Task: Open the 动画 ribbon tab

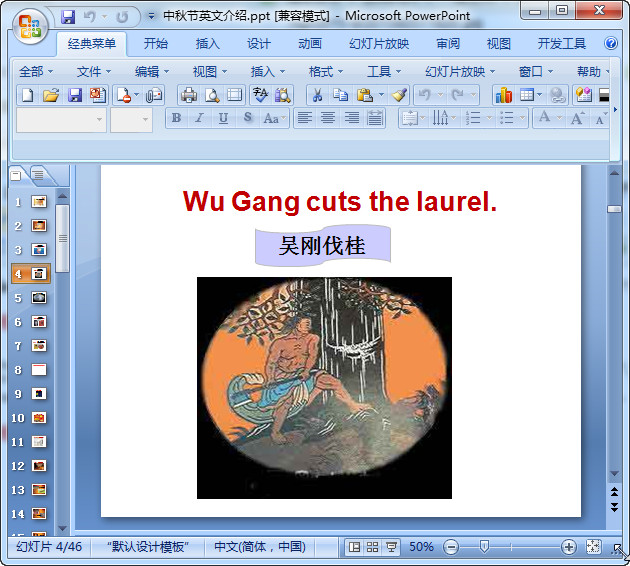Action: point(310,43)
